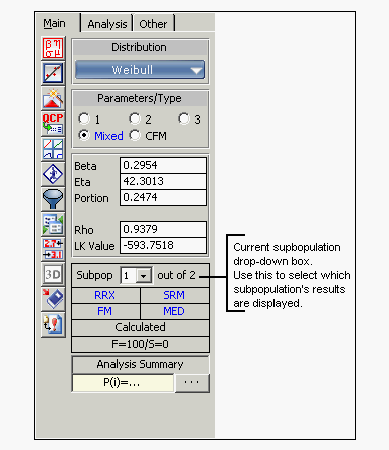Click the 2.7 to 3.1 conversion icon
The width and height of the screenshot is (389, 450).
(x=53, y=249)
